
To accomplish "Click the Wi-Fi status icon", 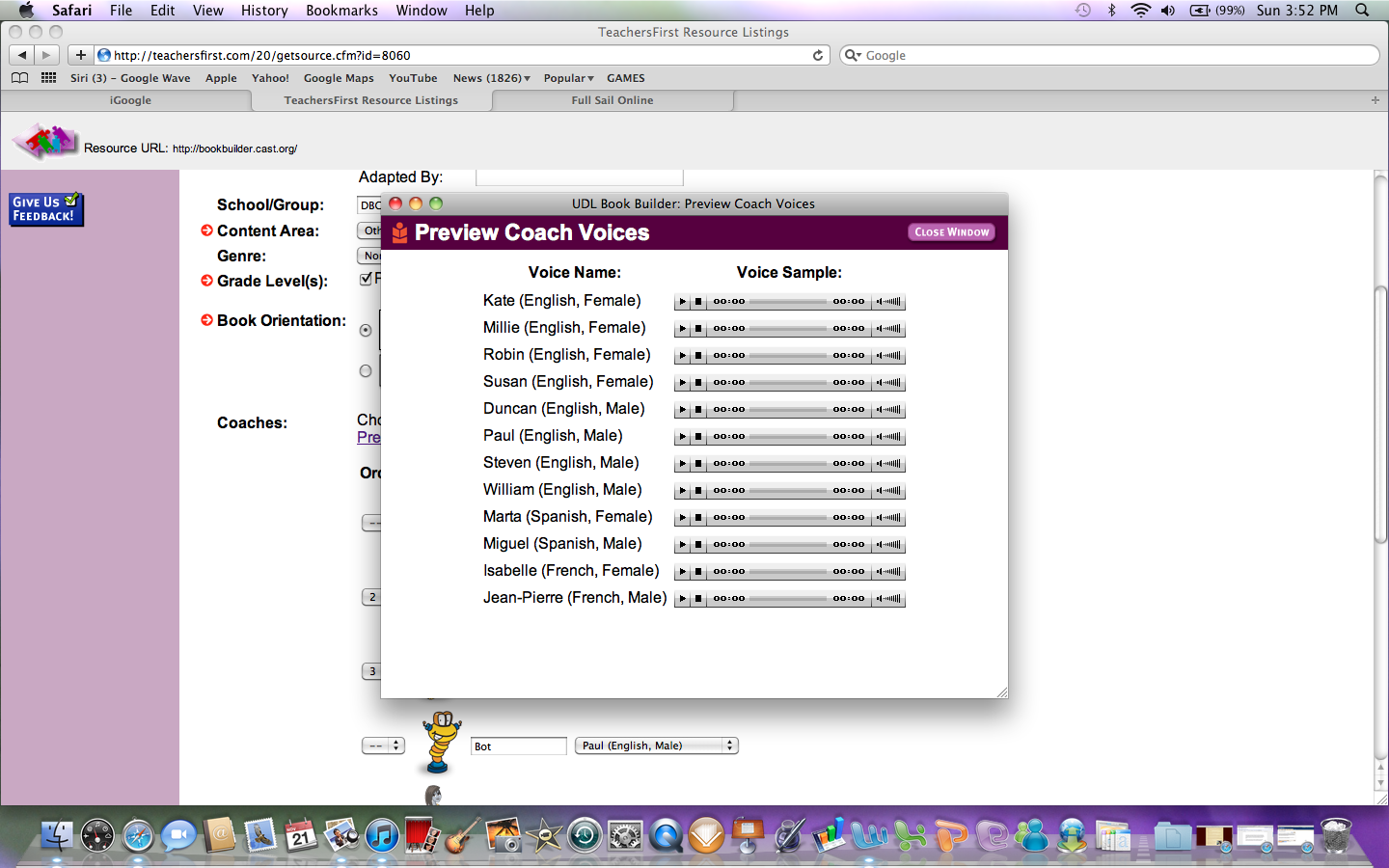I will tap(1141, 11).
